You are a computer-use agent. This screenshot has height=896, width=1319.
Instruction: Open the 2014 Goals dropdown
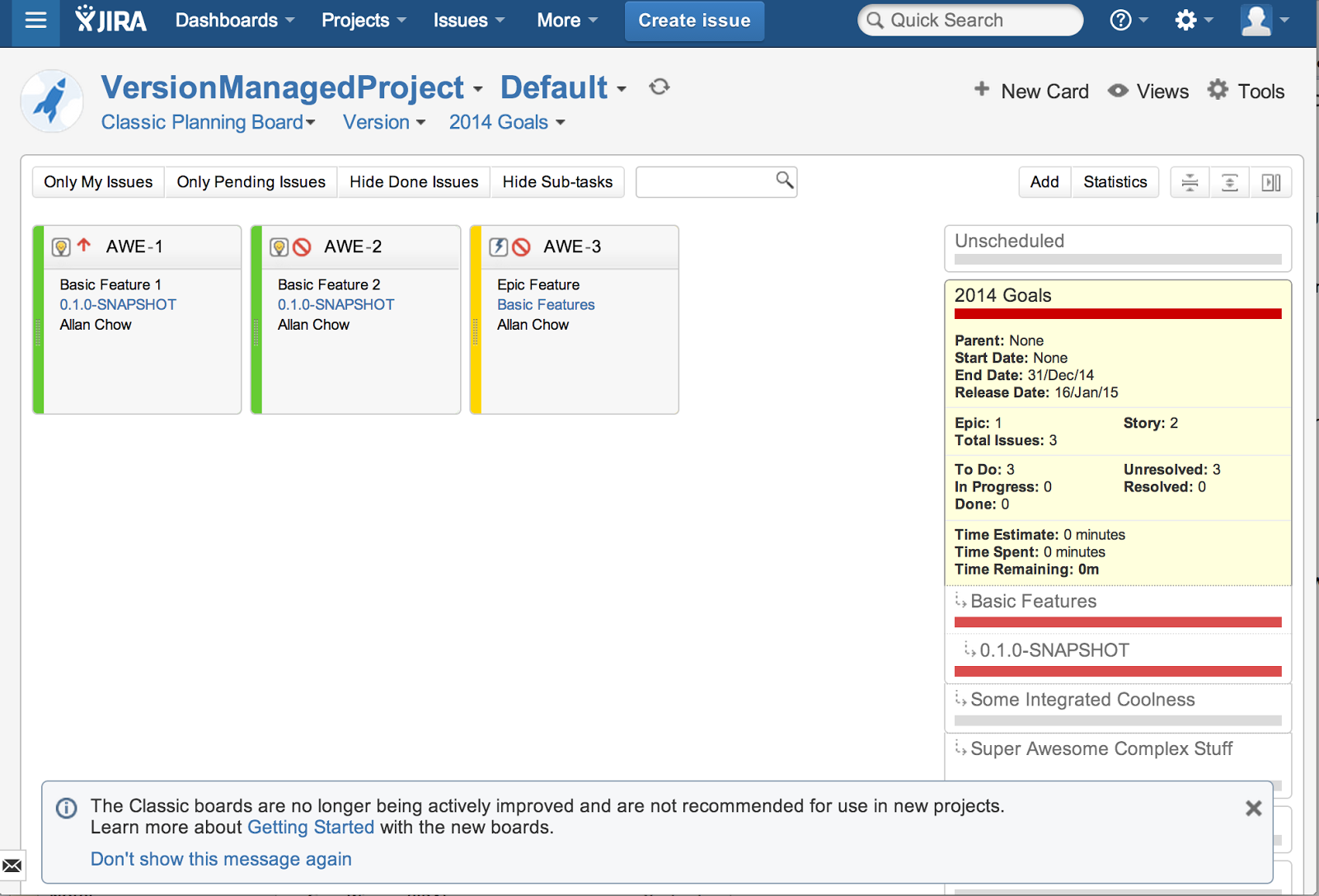[x=507, y=122]
